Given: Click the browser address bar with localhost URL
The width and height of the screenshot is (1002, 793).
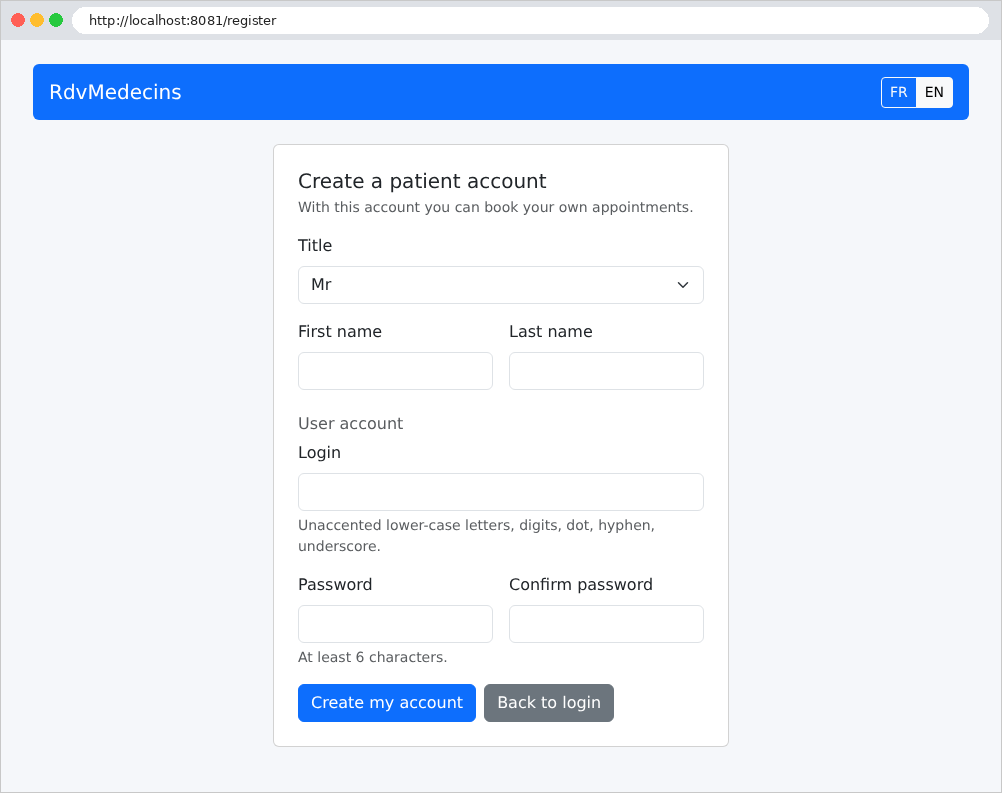Looking at the screenshot, I should [530, 20].
